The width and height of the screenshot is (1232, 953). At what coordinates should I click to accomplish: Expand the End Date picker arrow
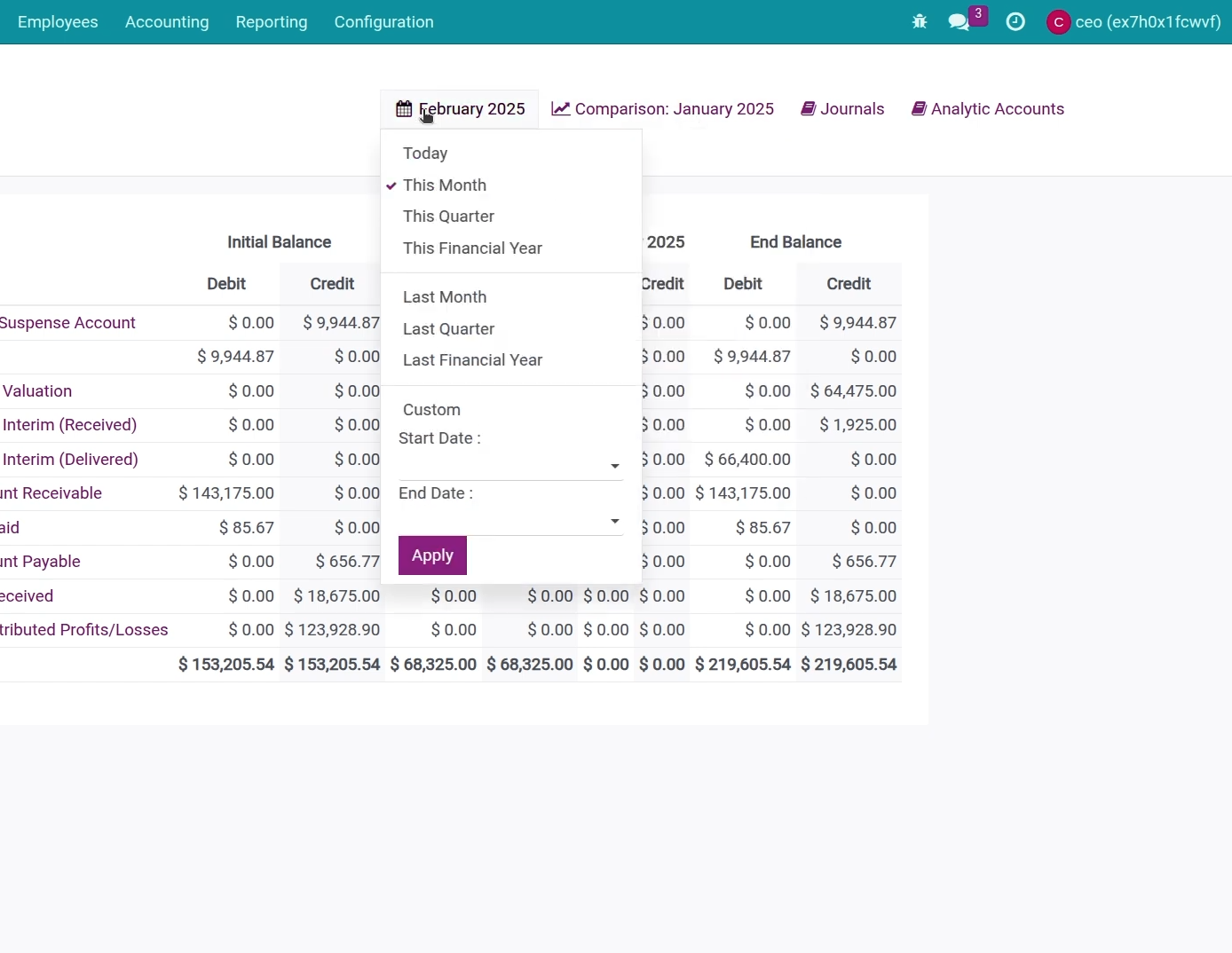[x=614, y=522]
